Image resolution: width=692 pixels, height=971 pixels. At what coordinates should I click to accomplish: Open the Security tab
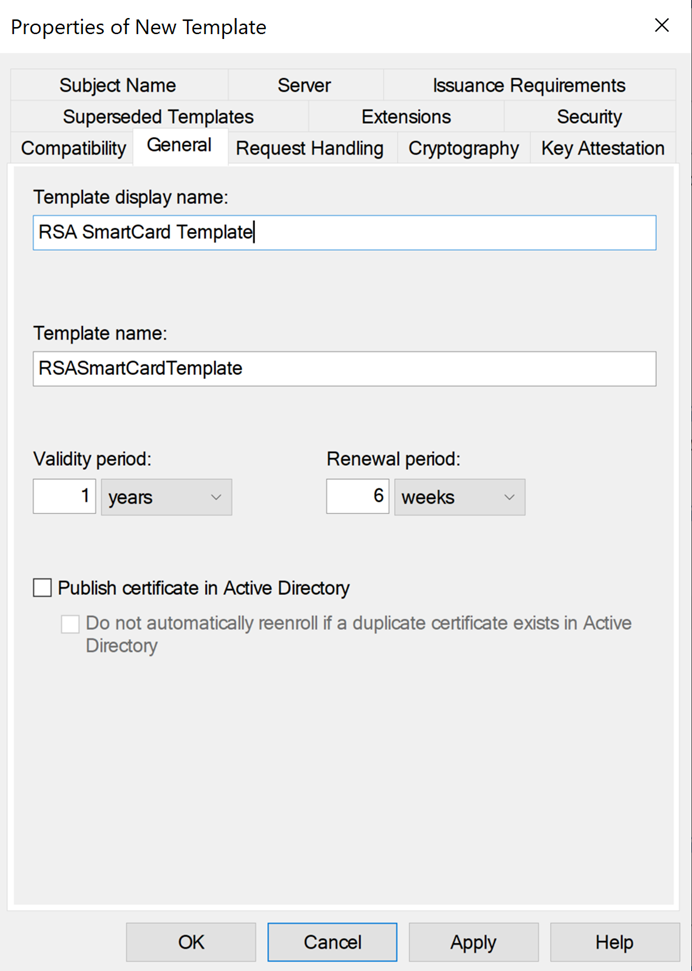(x=588, y=116)
